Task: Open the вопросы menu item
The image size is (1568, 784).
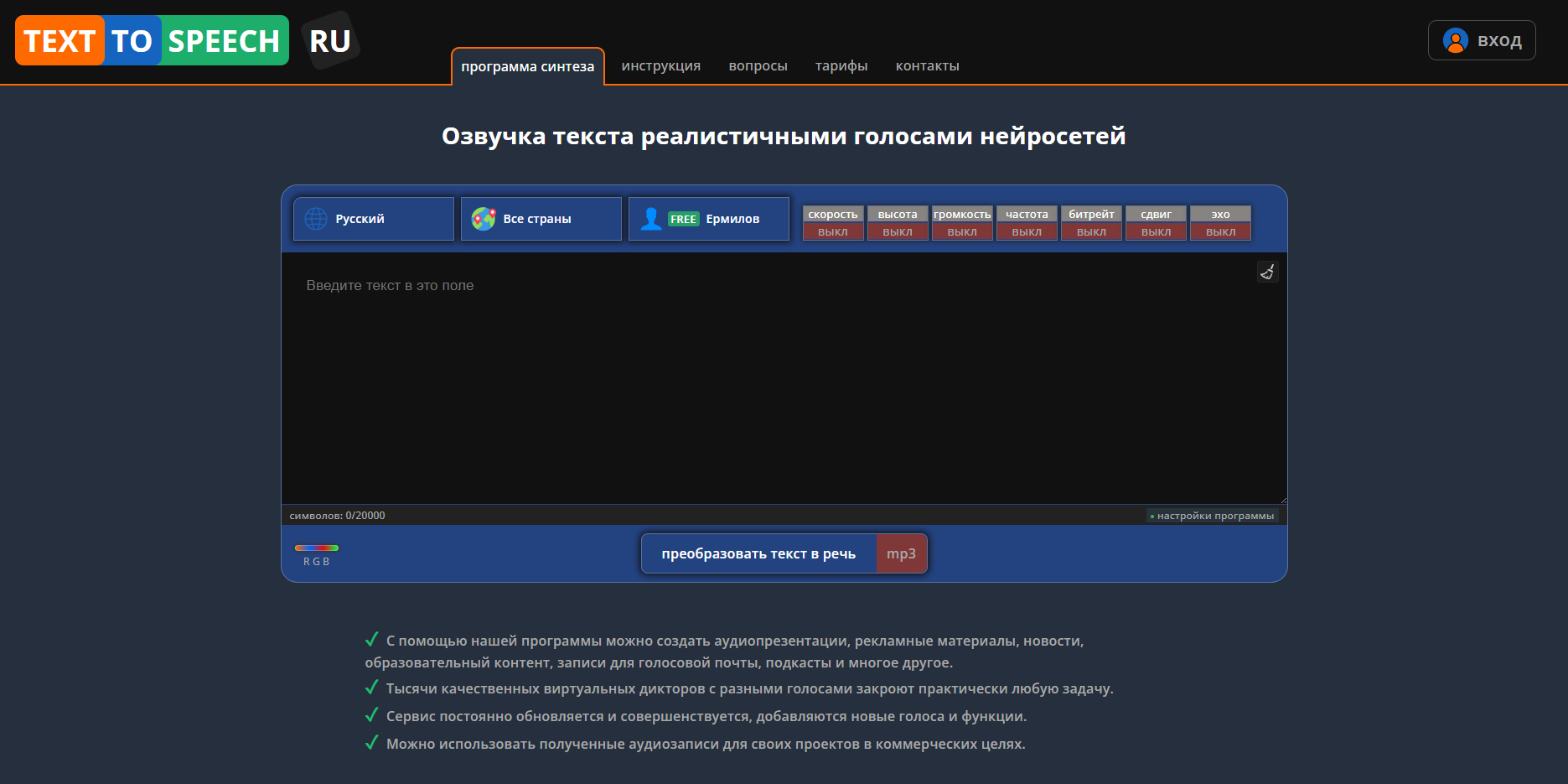Action: (758, 65)
